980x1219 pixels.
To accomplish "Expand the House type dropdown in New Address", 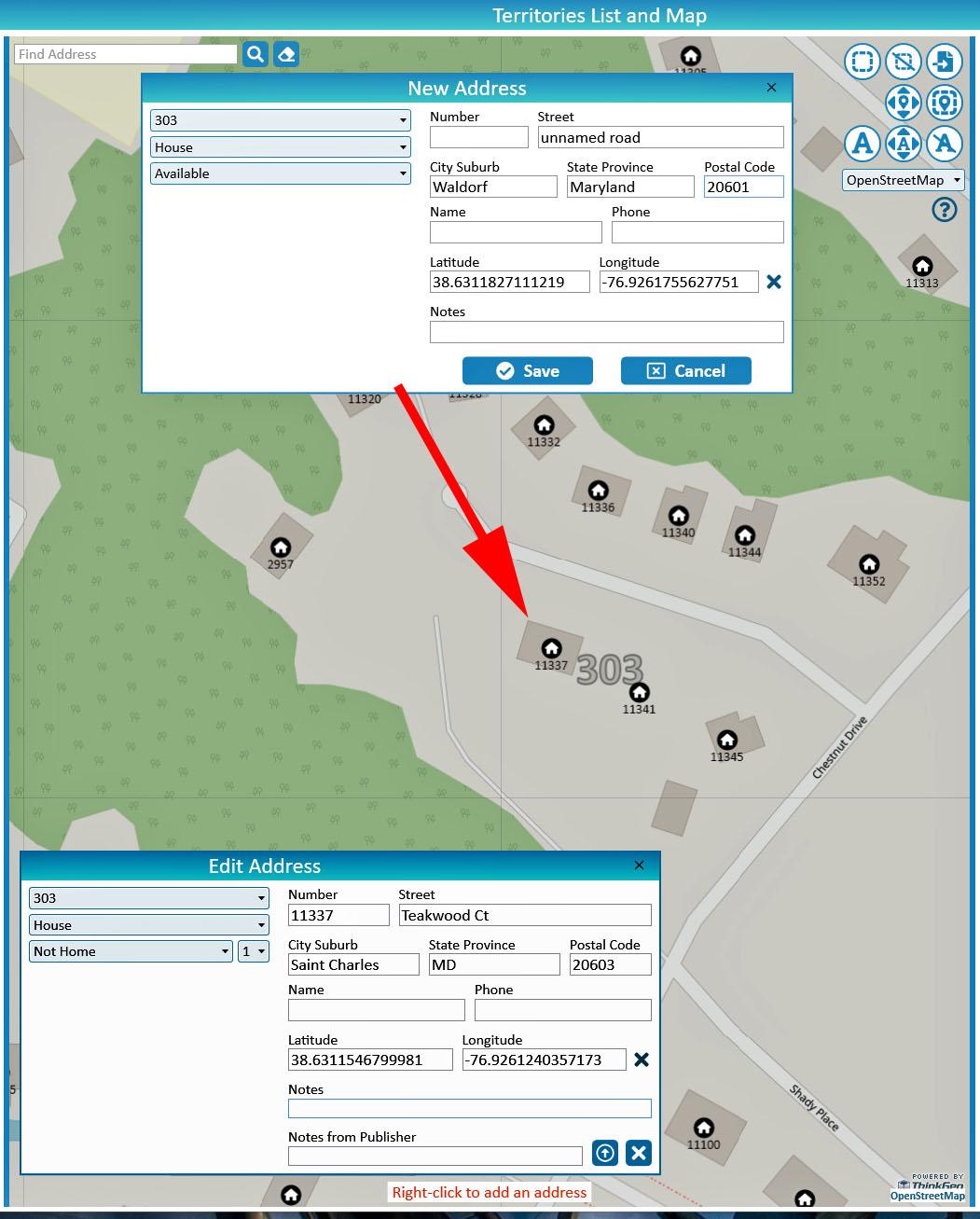I will click(280, 147).
